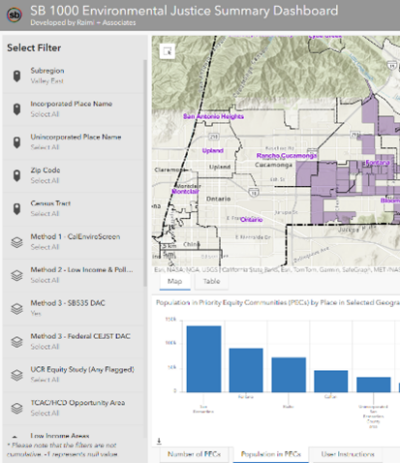Expand the Census Tract filter
This screenshot has height=463, width=400.
73,209
